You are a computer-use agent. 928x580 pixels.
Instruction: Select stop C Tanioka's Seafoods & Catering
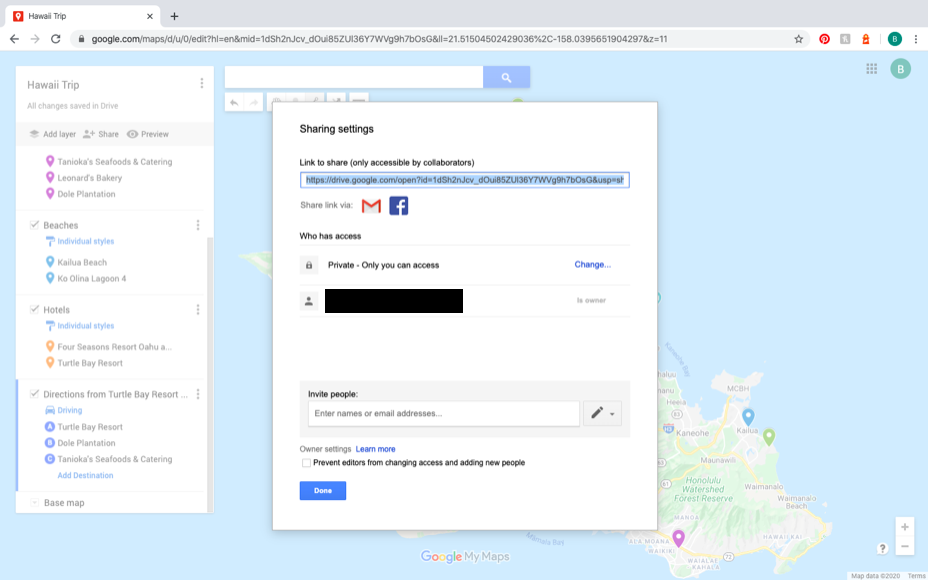(x=115, y=459)
